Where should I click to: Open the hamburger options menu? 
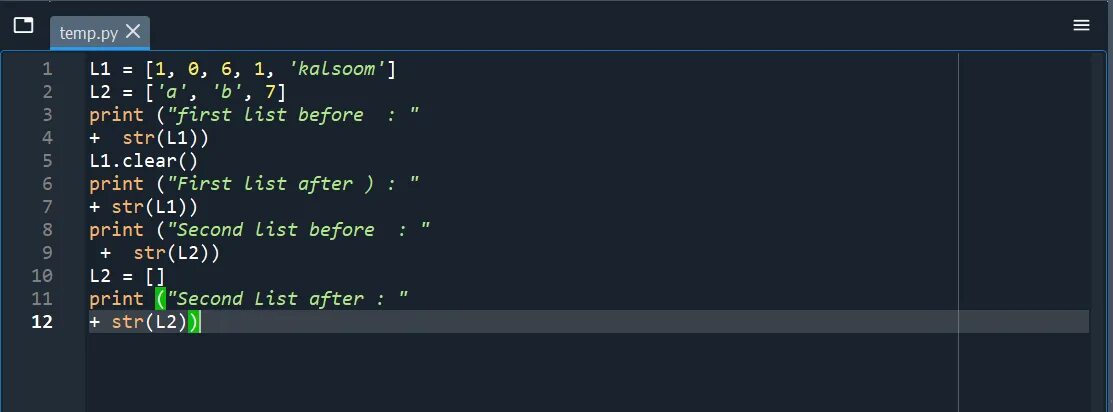[x=1081, y=26]
